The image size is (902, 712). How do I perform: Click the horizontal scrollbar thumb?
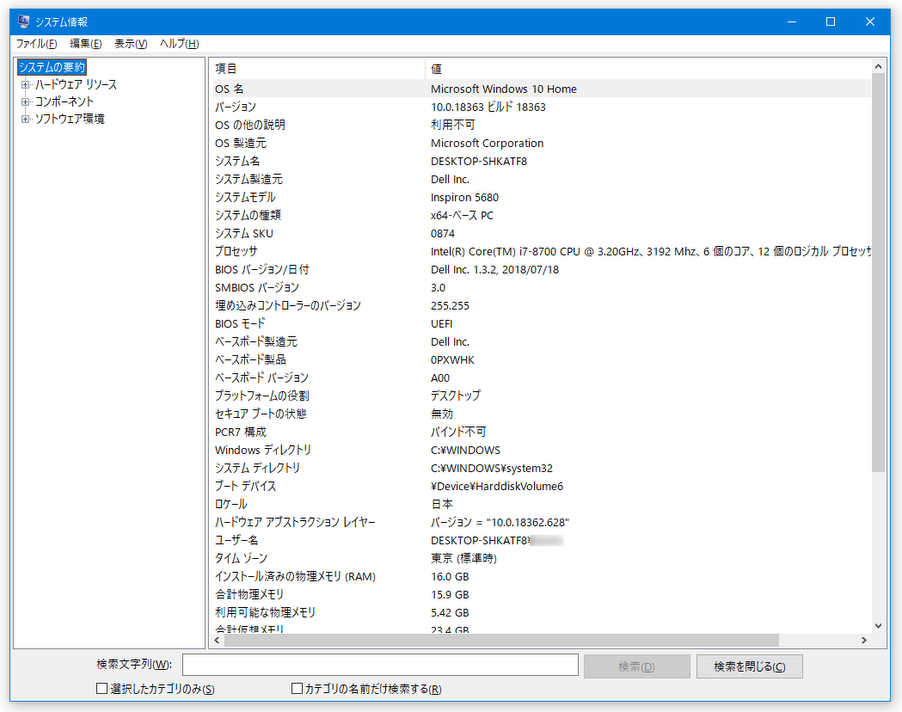[x=501, y=640]
